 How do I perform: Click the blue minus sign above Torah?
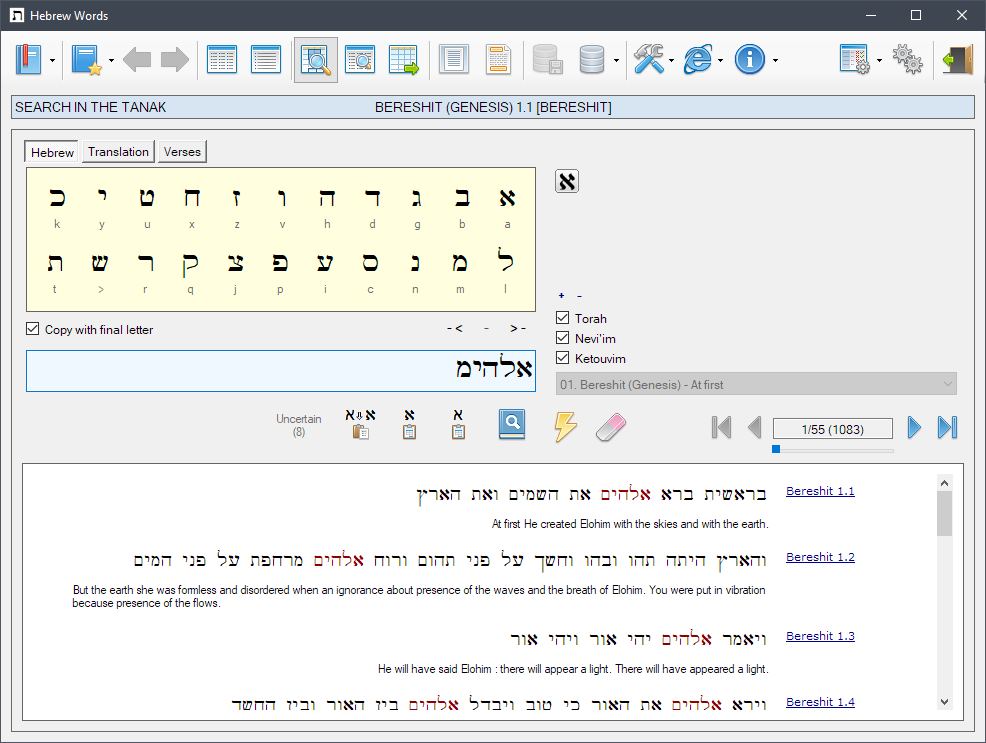point(579,295)
